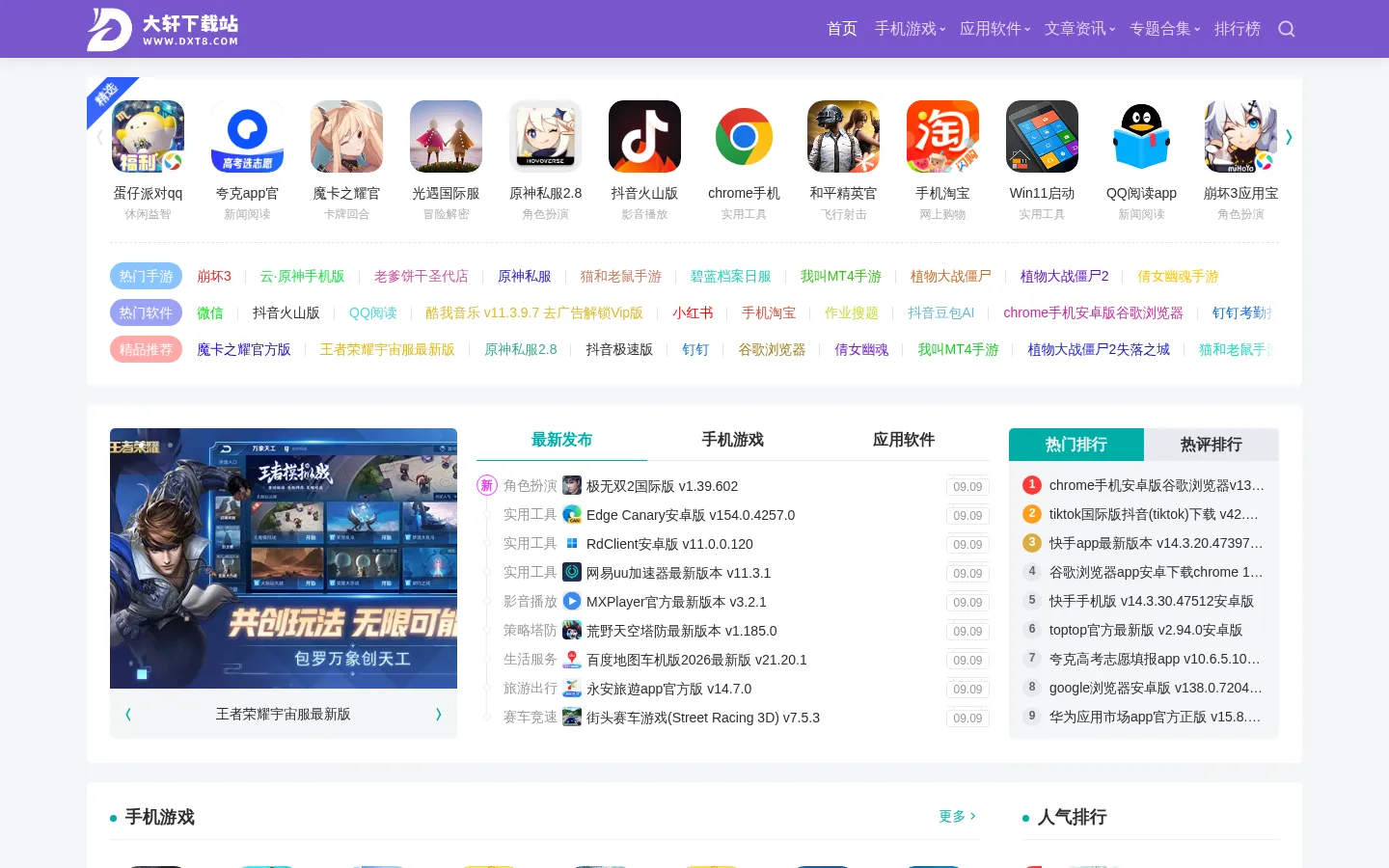Open 更多 link in 手机游戏 section
The width and height of the screenshot is (1389, 868).
point(957,816)
